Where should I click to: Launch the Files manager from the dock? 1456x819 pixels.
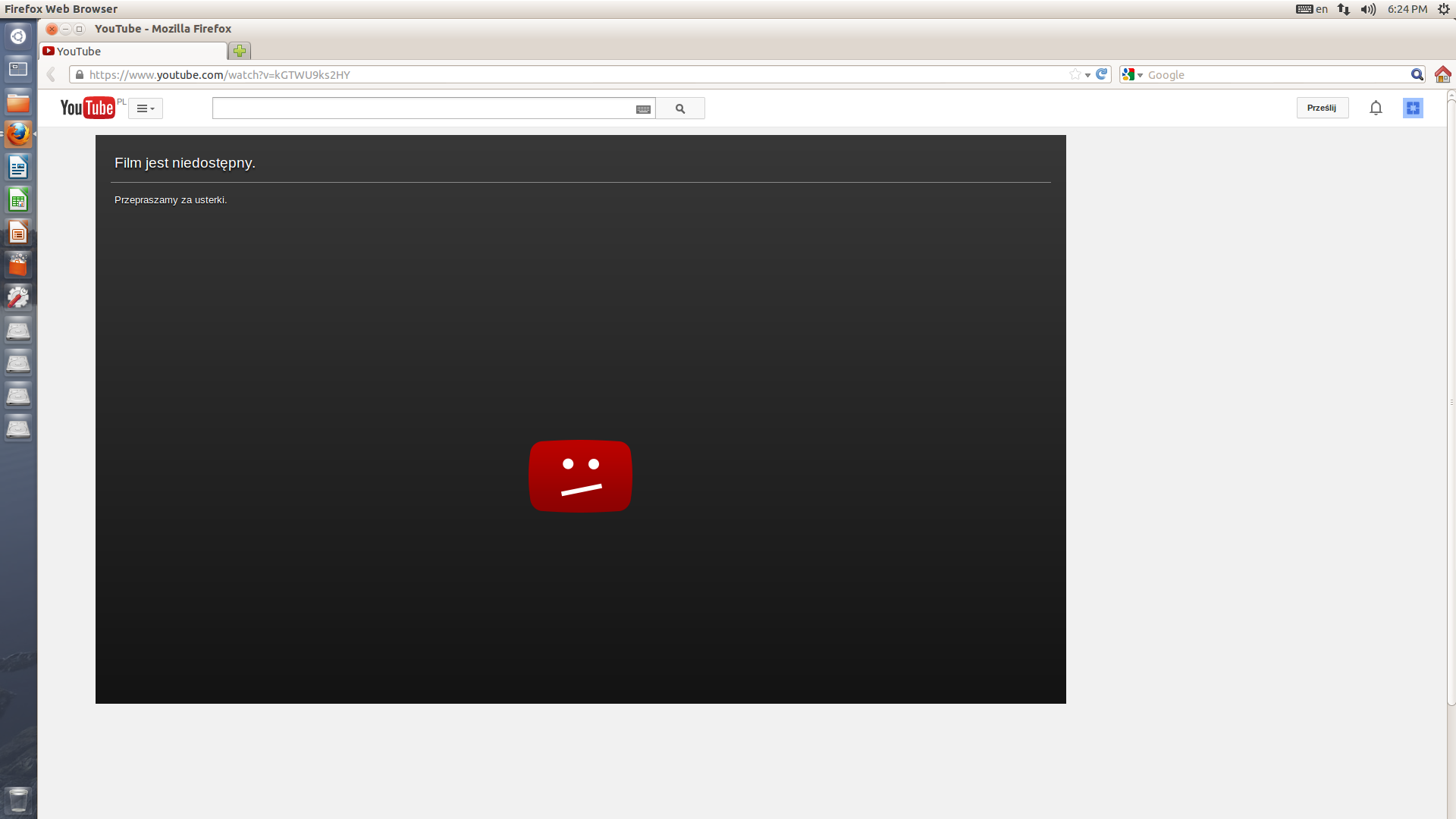coord(18,102)
